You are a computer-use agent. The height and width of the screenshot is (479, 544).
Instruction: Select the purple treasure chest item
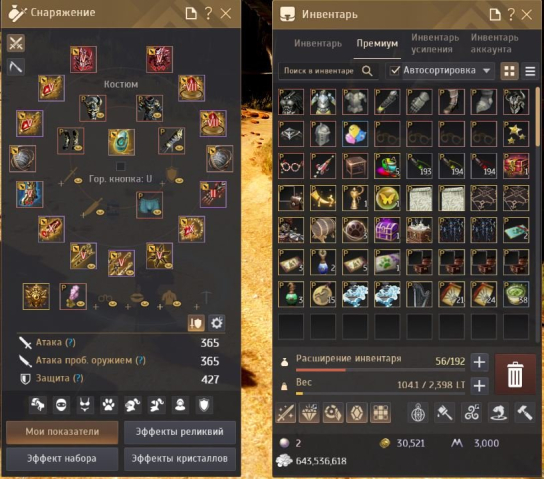387,230
